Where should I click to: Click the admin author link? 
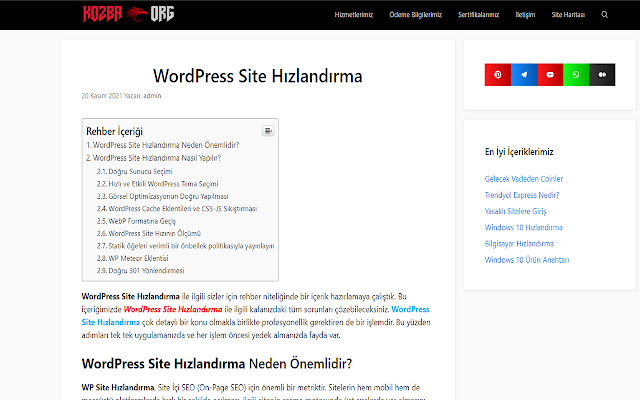coord(152,96)
